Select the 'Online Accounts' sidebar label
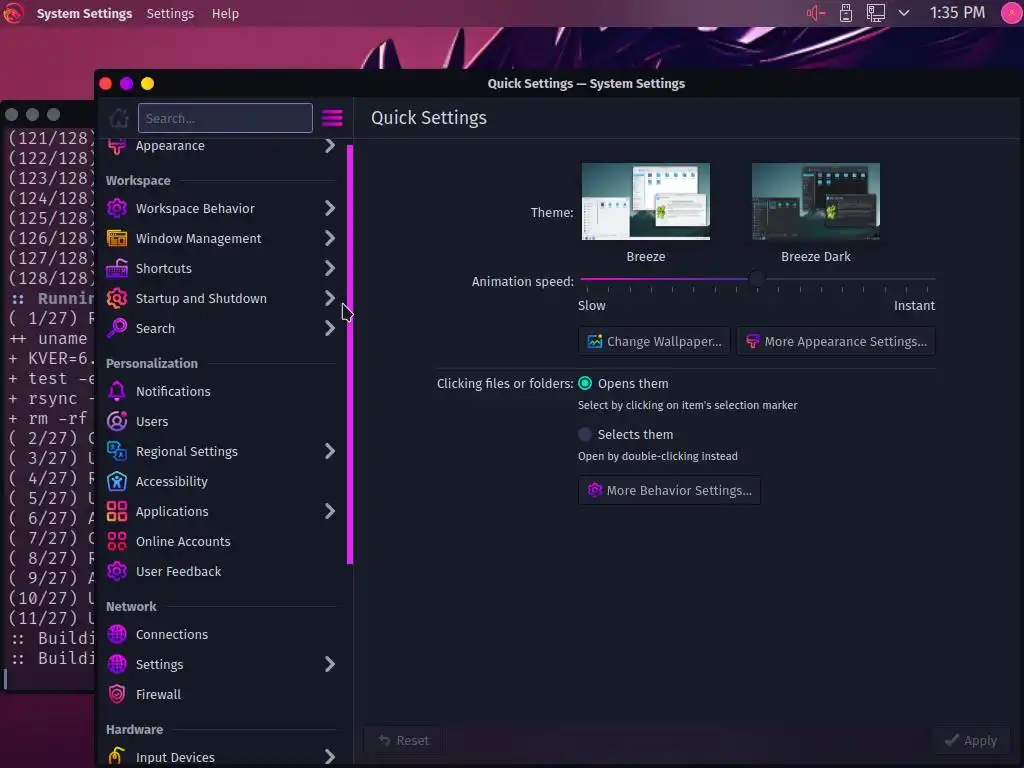This screenshot has width=1024, height=768. 183,541
